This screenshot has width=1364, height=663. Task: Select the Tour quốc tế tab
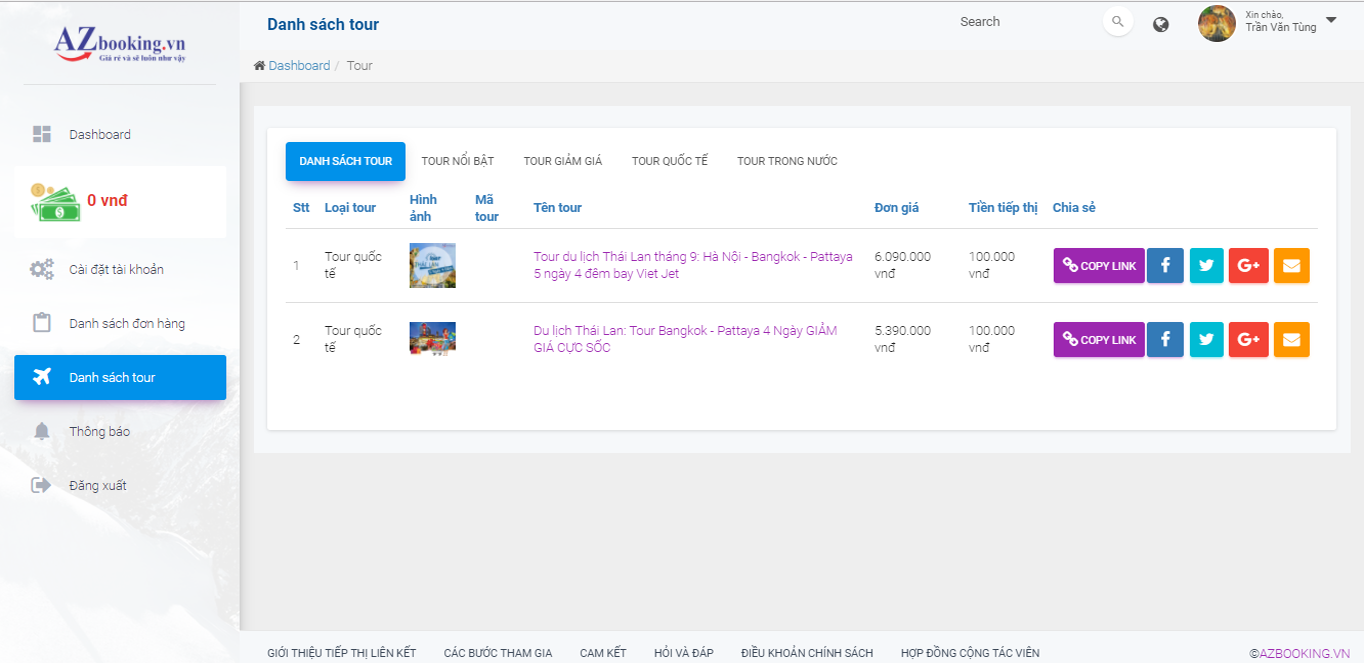click(x=669, y=161)
